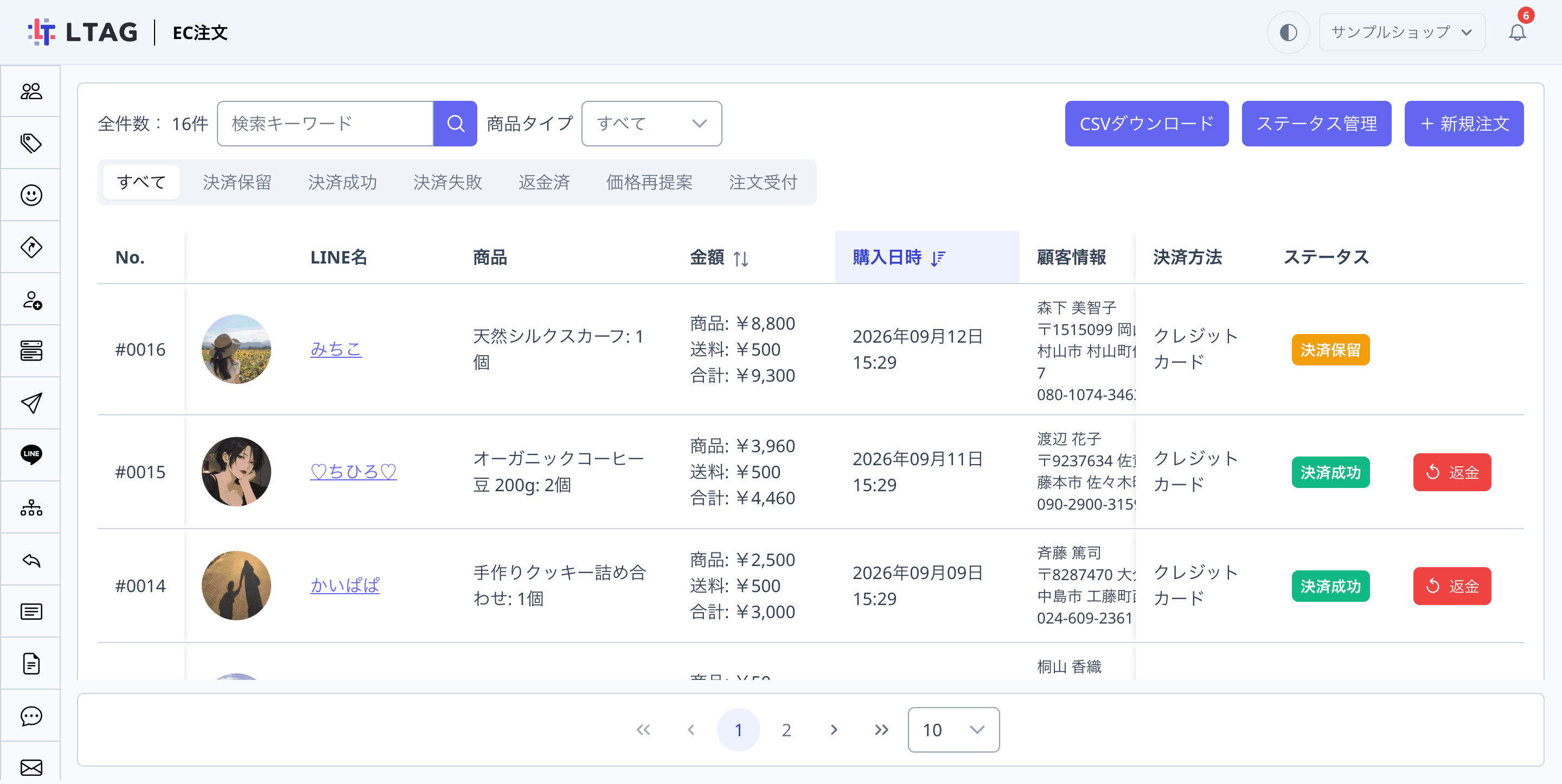
Task: Switch to the 決済成功 tab
Action: click(x=343, y=182)
